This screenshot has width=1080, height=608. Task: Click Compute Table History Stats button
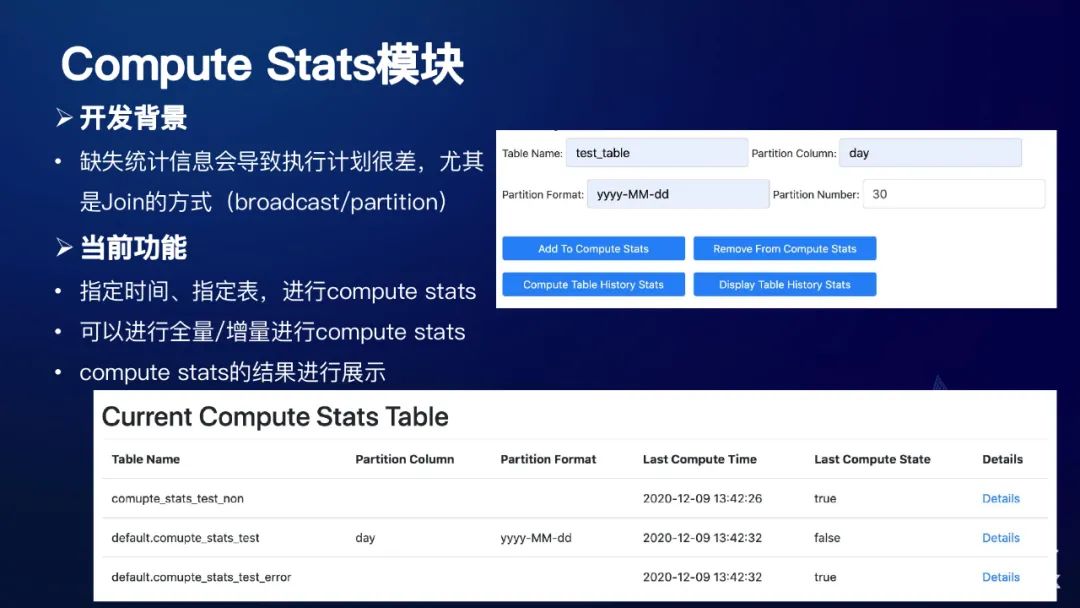point(593,284)
